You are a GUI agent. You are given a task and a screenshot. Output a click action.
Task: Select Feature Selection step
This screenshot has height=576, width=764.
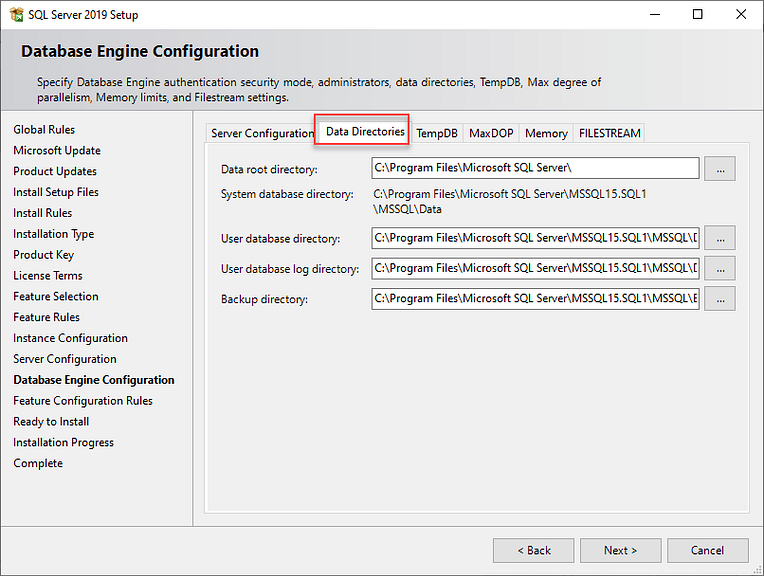click(56, 296)
